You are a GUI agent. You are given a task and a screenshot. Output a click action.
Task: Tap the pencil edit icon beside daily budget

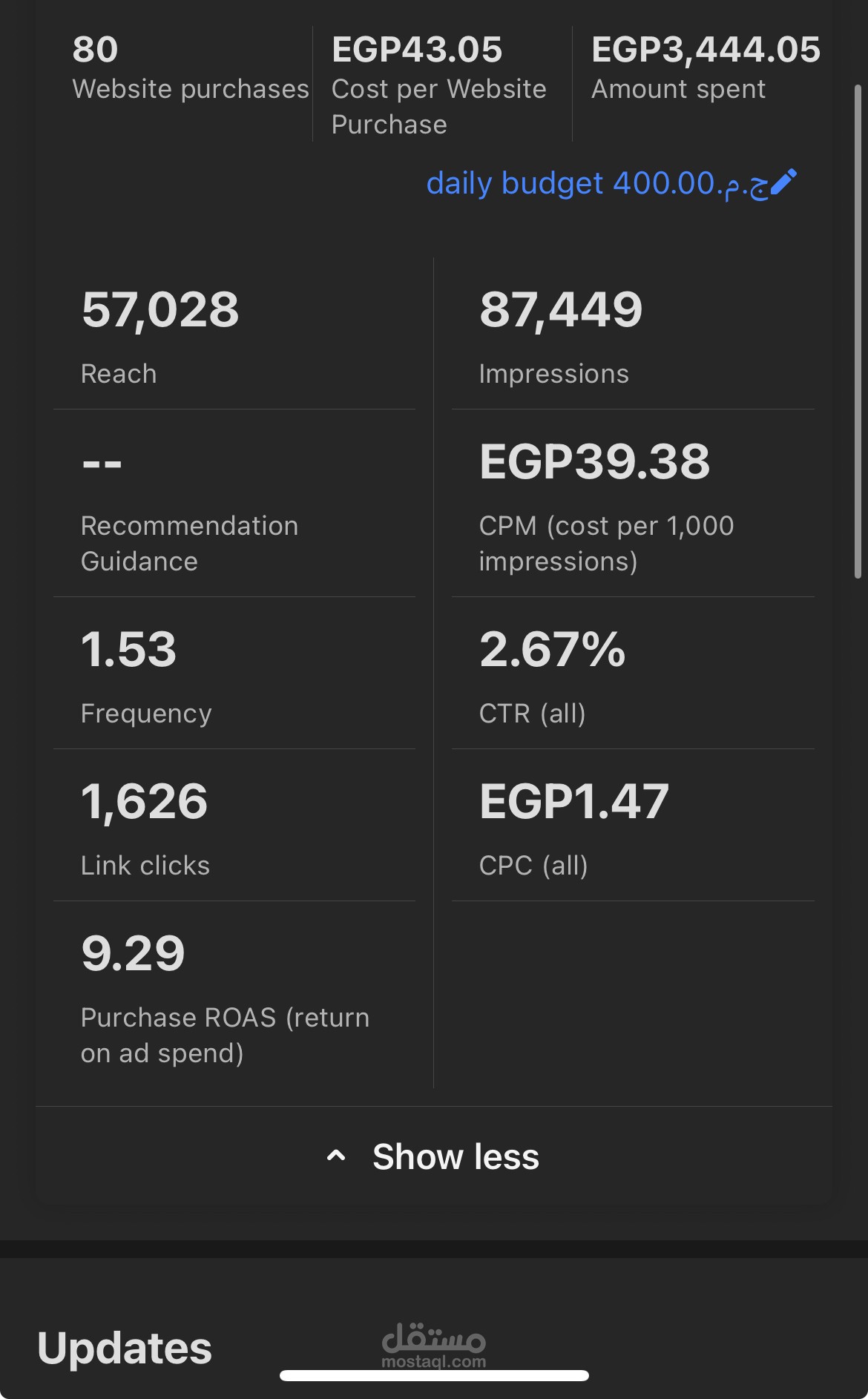[783, 182]
